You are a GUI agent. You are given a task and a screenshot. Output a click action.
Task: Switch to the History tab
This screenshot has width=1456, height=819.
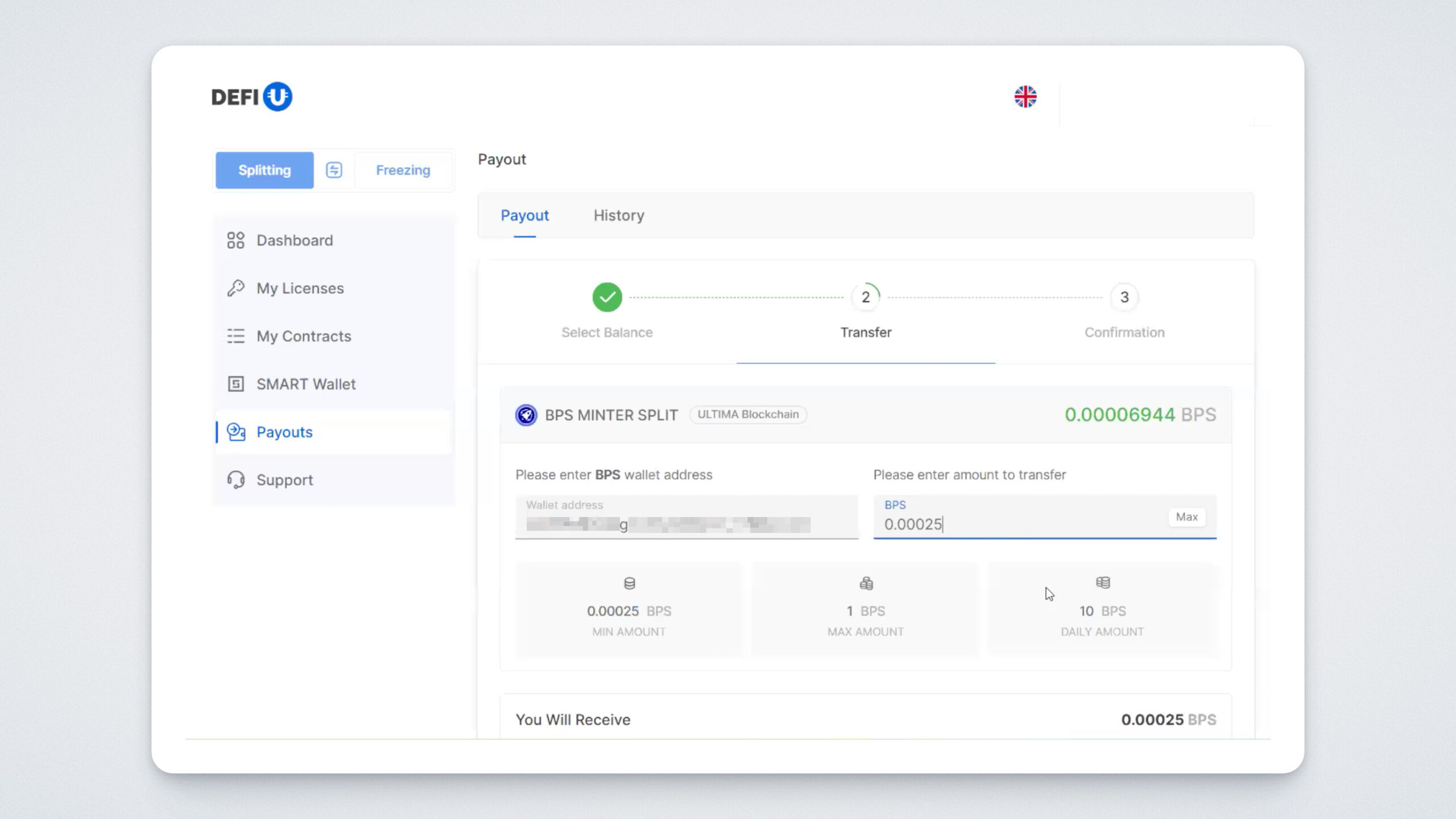pyautogui.click(x=618, y=216)
